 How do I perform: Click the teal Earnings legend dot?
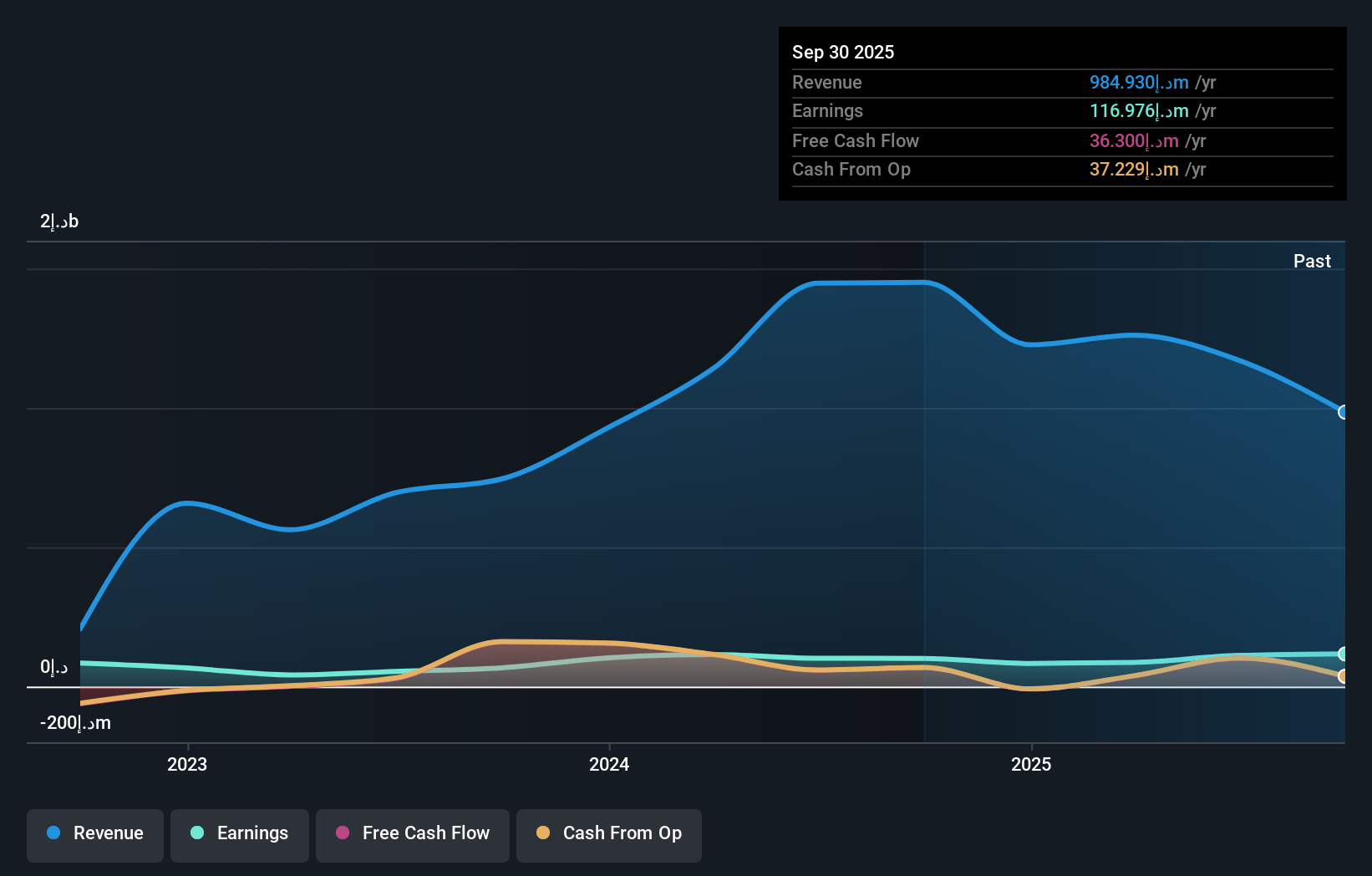(196, 833)
